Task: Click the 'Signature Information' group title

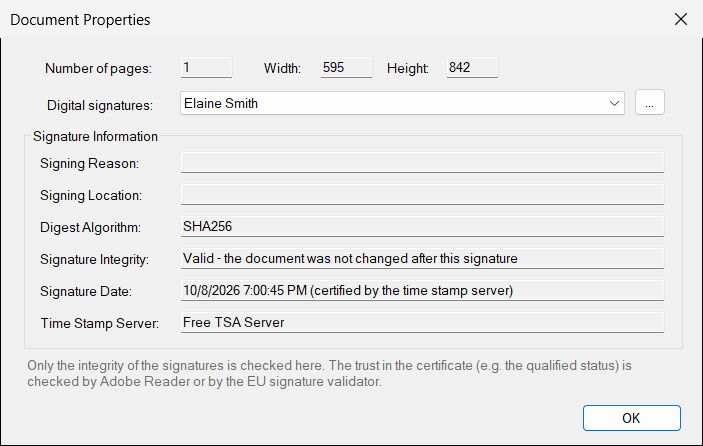Action: click(95, 136)
